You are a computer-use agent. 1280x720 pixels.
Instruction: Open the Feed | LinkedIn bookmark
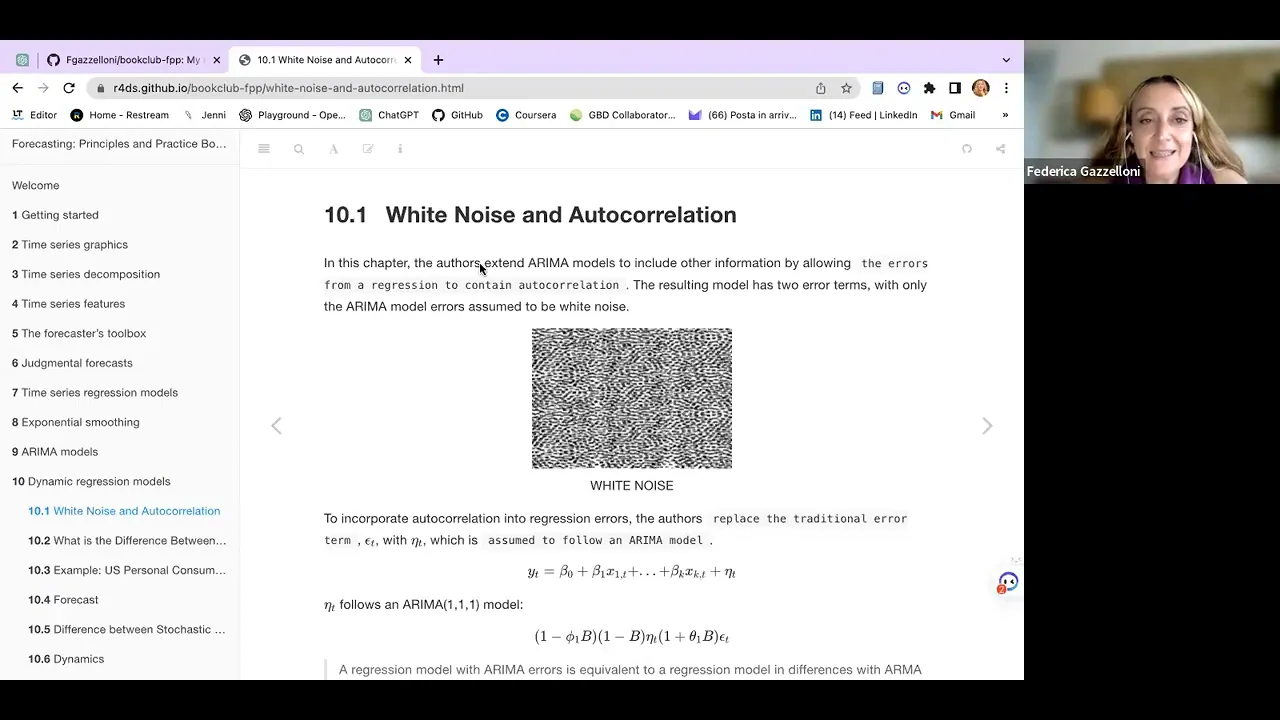864,115
